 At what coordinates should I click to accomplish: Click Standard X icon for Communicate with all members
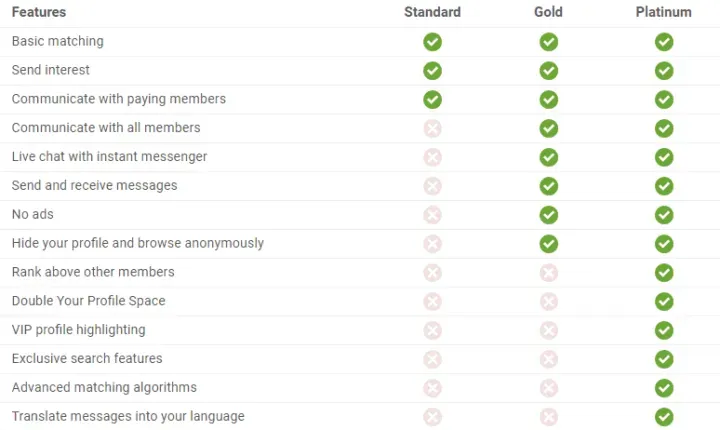[432, 128]
